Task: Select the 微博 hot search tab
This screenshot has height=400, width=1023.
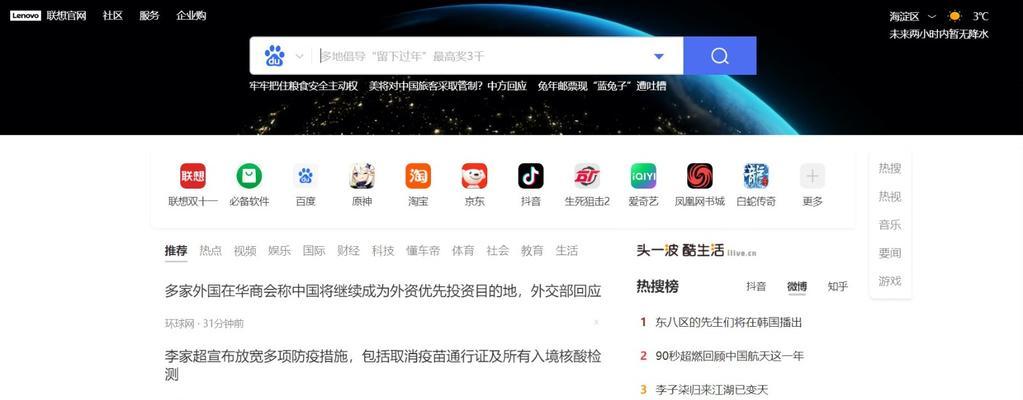Action: 797,286
